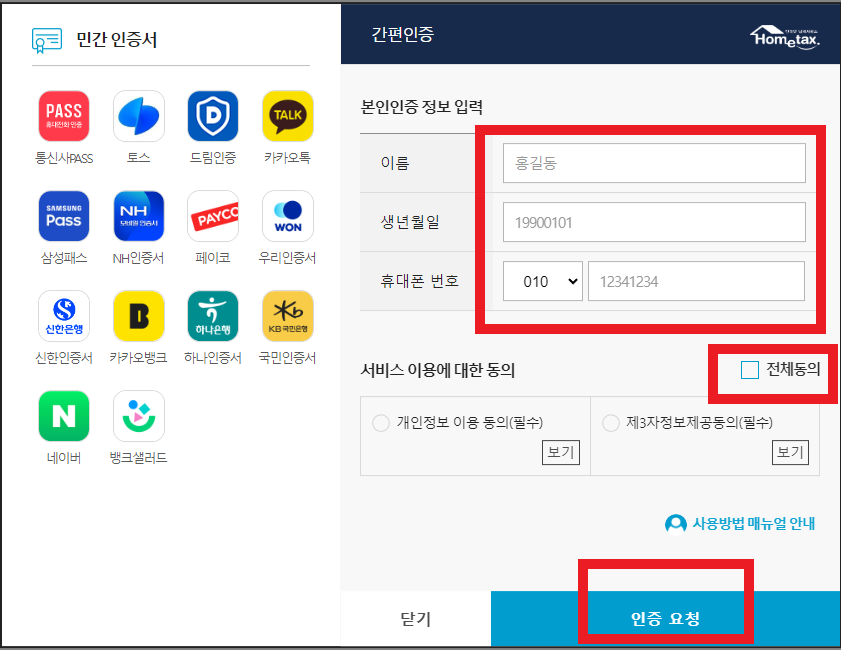Click the 간편인증 header title
Viewport: 841px width, 650px height.
click(403, 34)
